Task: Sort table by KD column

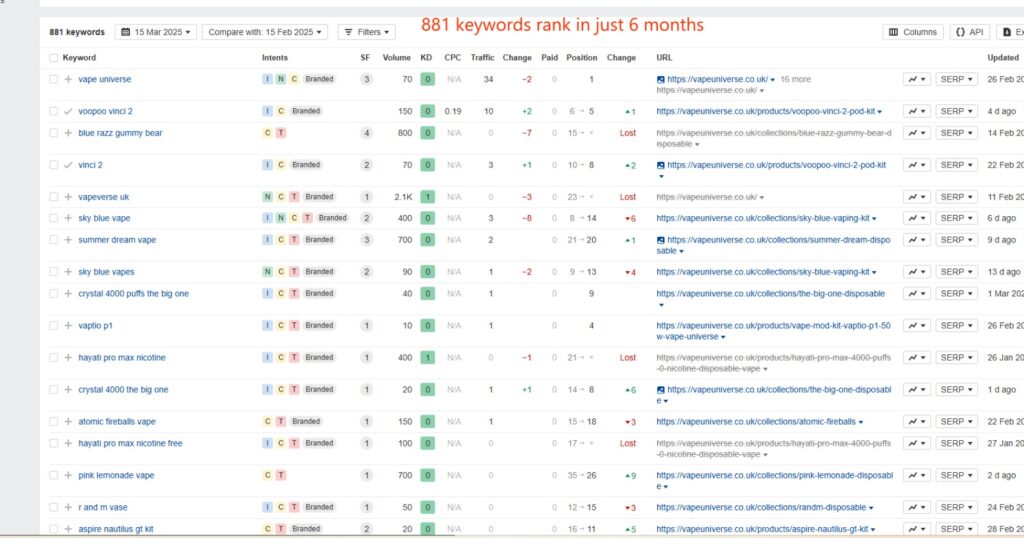Action: pyautogui.click(x=426, y=57)
